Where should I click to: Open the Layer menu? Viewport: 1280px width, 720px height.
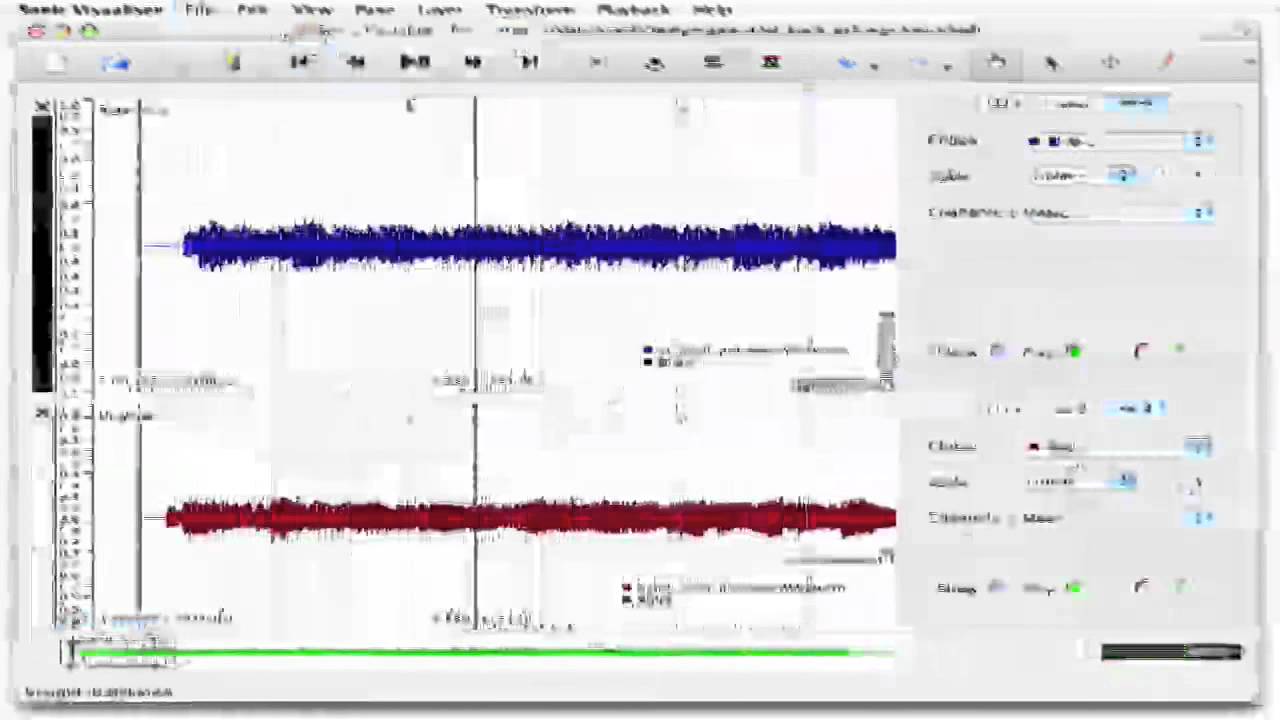point(439,10)
